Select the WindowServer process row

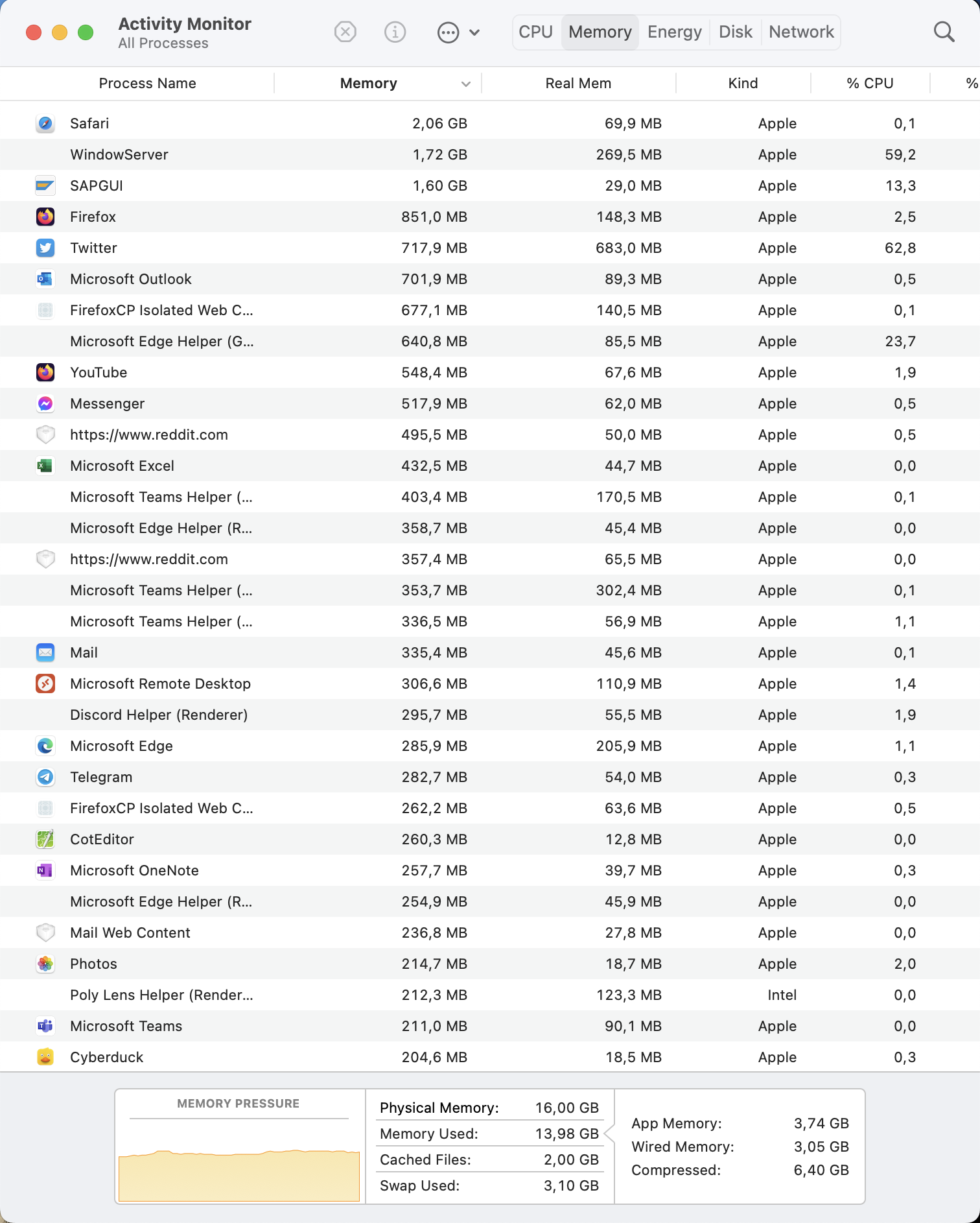point(490,154)
